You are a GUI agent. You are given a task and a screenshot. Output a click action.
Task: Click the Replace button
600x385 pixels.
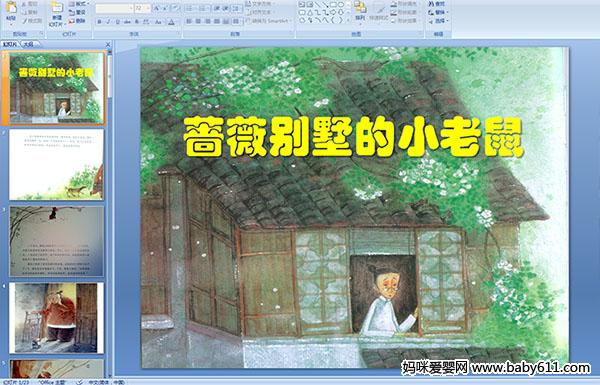coord(438,12)
